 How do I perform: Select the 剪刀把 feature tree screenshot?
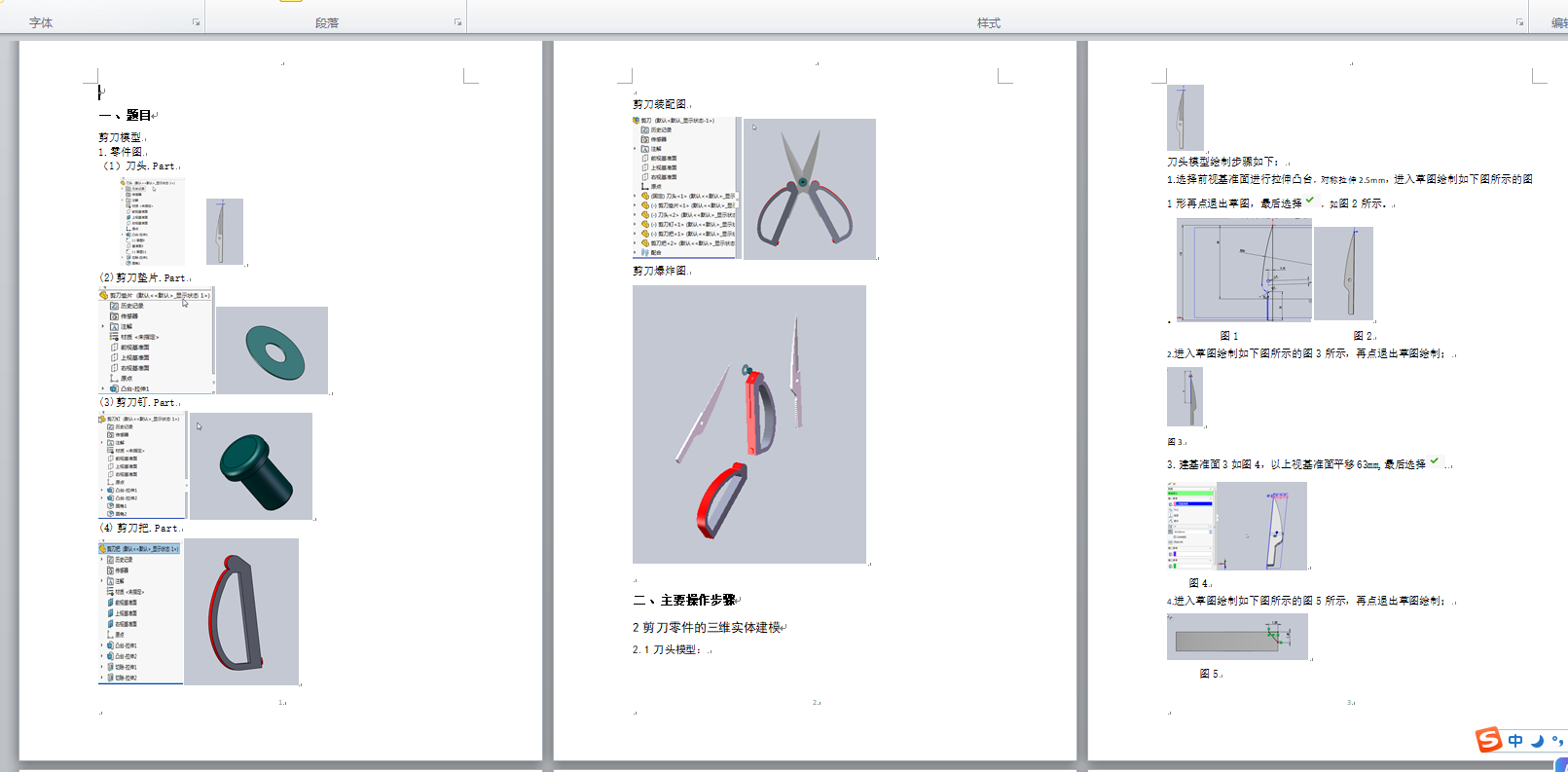click(140, 612)
